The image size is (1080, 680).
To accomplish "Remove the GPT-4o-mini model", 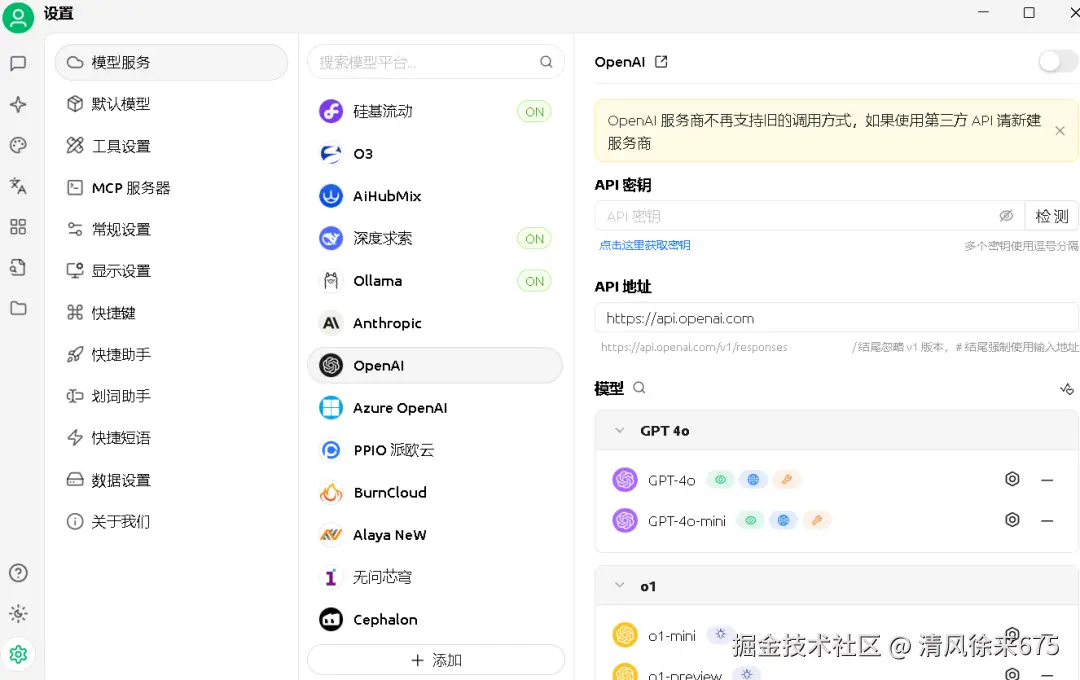I will pos(1047,521).
